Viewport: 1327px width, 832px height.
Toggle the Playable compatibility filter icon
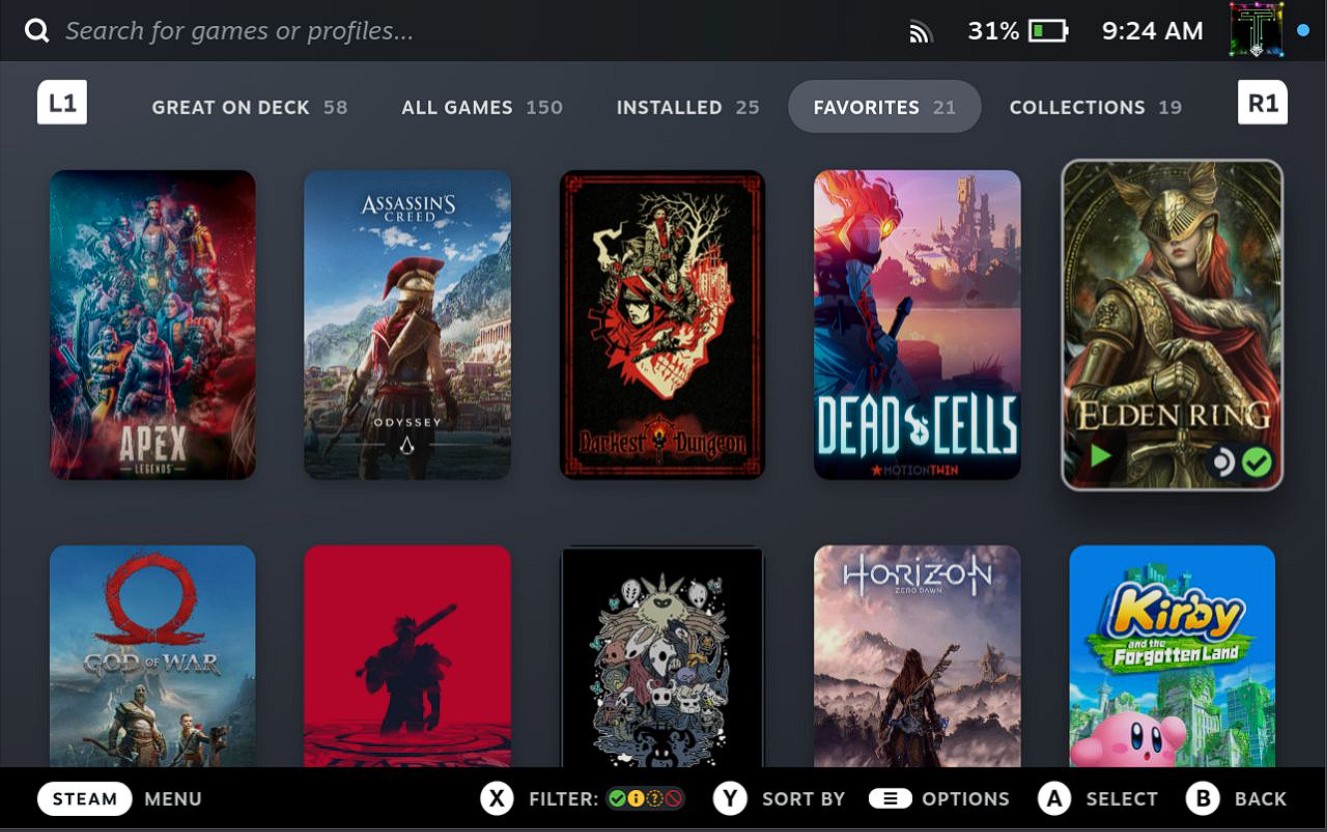[636, 799]
